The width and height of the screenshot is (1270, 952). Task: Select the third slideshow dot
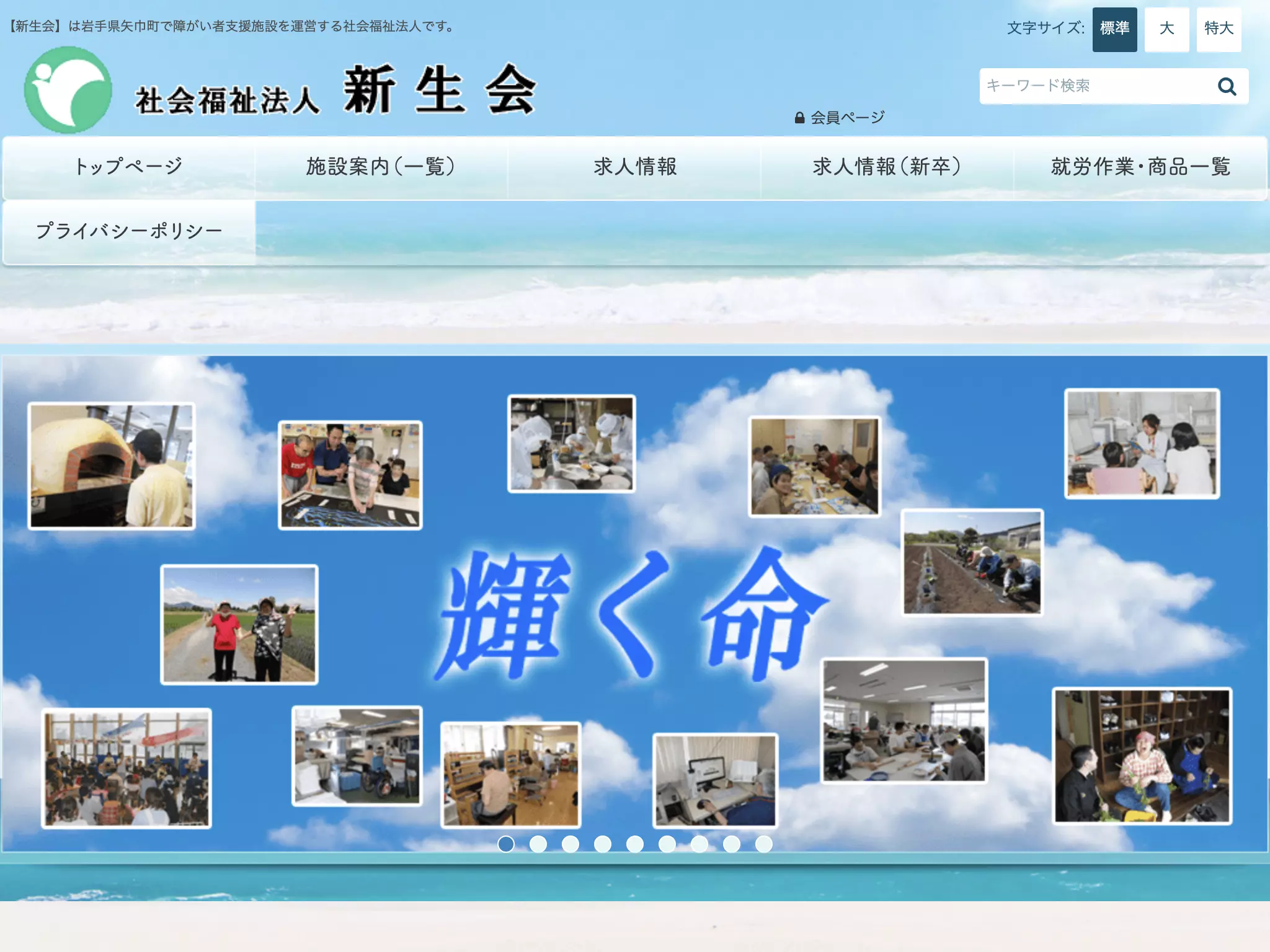pos(571,844)
